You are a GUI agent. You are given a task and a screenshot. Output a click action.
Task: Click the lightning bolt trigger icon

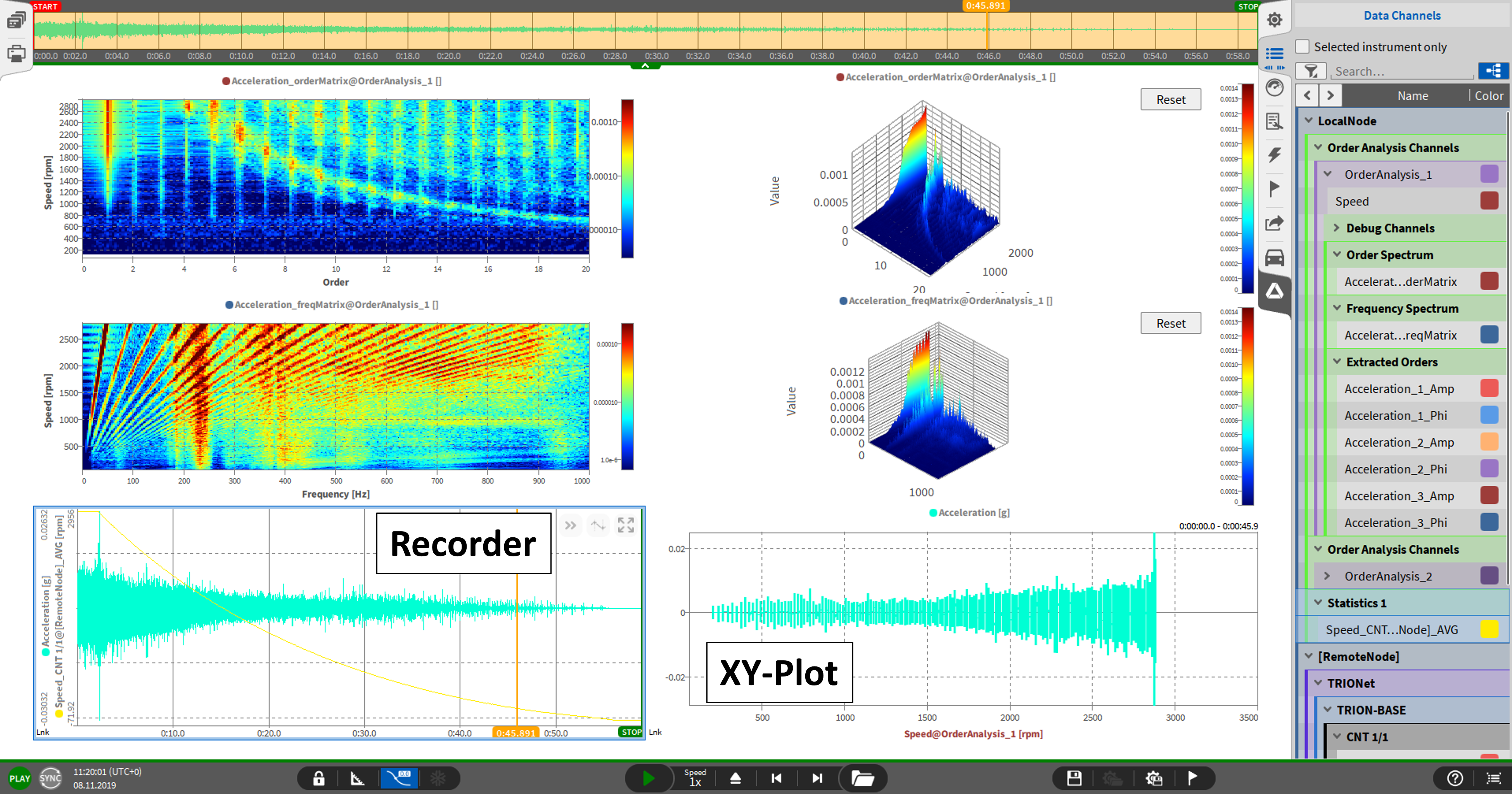click(1274, 155)
